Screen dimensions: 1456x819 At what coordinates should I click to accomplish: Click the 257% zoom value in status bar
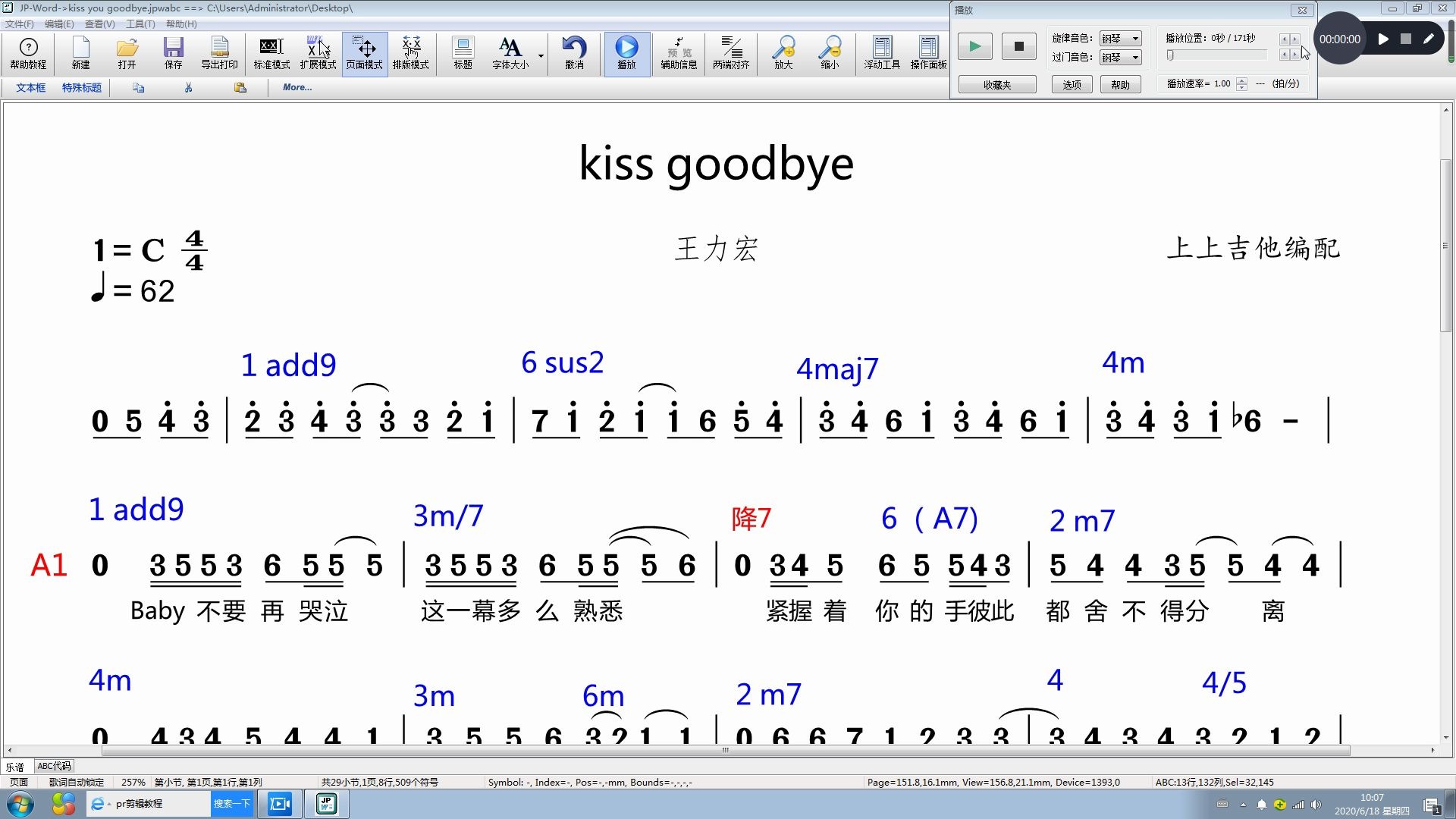click(133, 782)
